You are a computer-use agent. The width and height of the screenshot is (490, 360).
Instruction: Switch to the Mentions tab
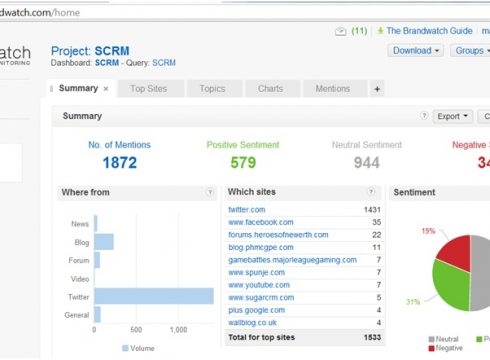[333, 89]
